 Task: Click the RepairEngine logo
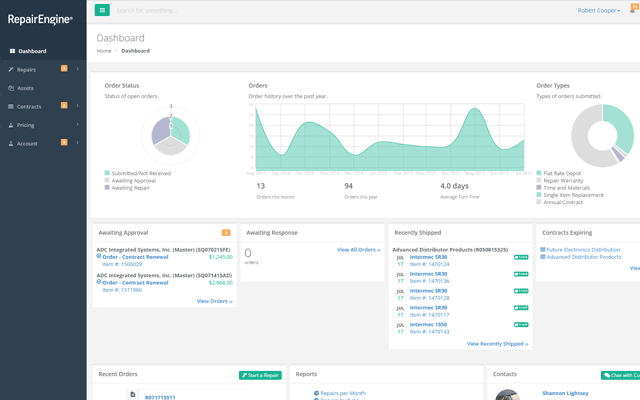pos(40,19)
